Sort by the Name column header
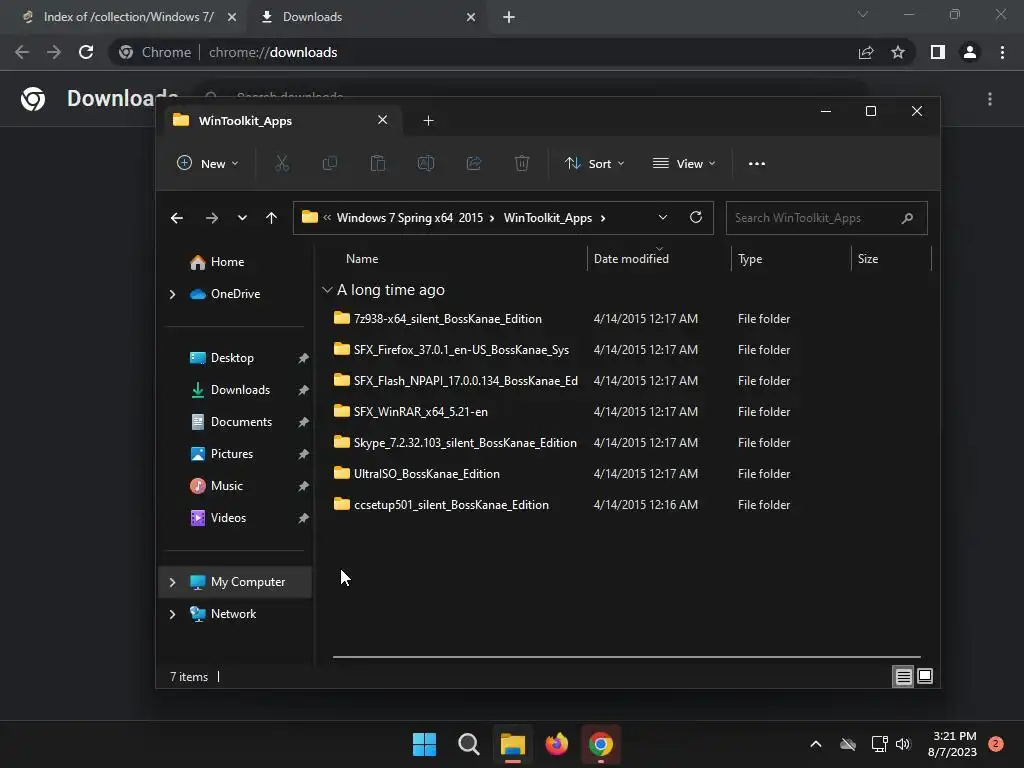 click(x=362, y=259)
